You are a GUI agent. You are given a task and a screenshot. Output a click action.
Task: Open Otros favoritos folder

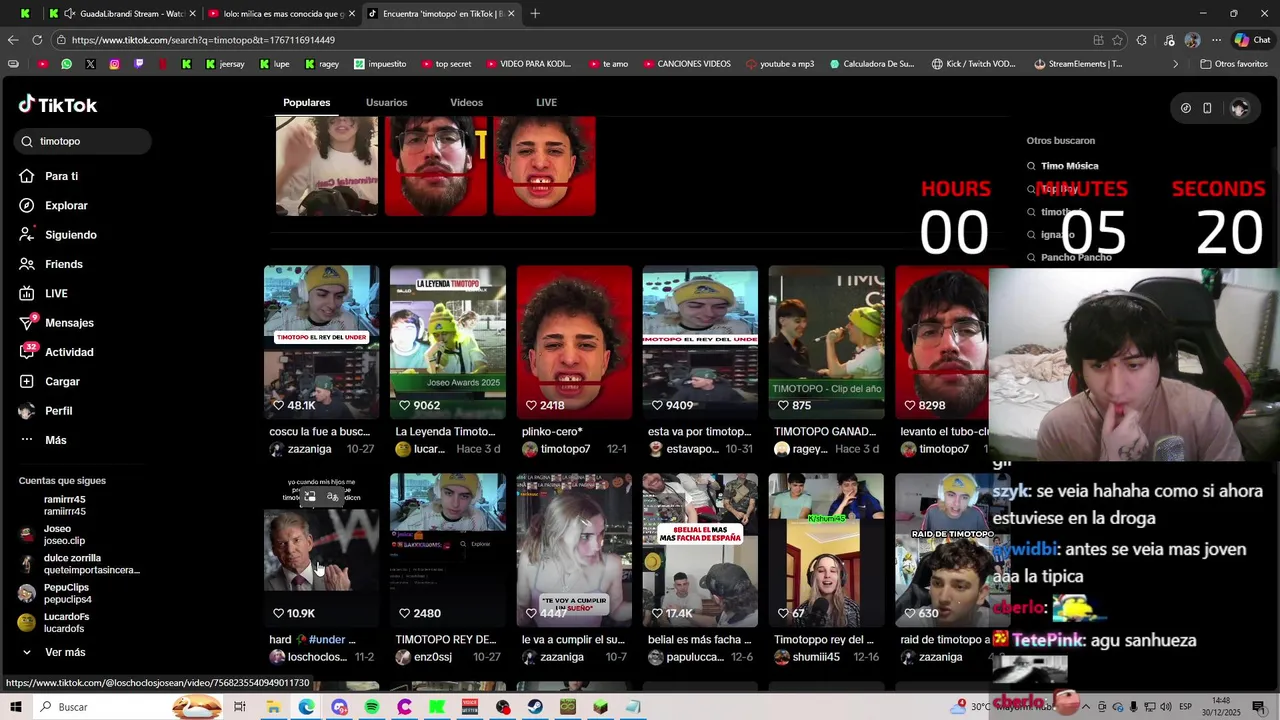coord(1233,64)
